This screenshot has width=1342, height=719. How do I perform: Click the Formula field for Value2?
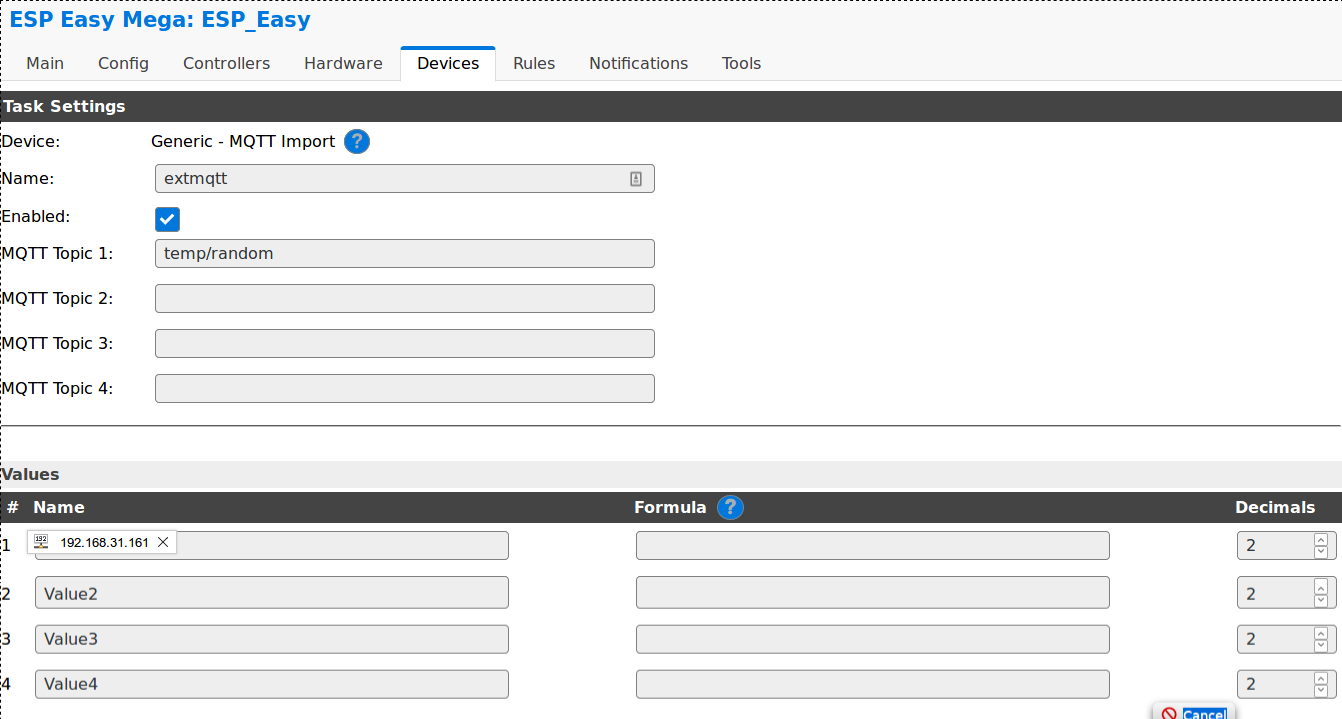click(x=873, y=593)
